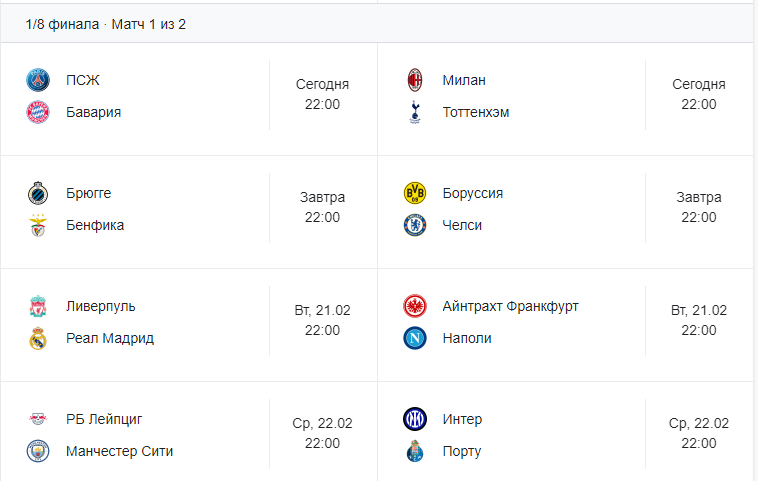Click the Borussia Dortmund BVB logo
This screenshot has height=481, width=758.
[x=415, y=193]
